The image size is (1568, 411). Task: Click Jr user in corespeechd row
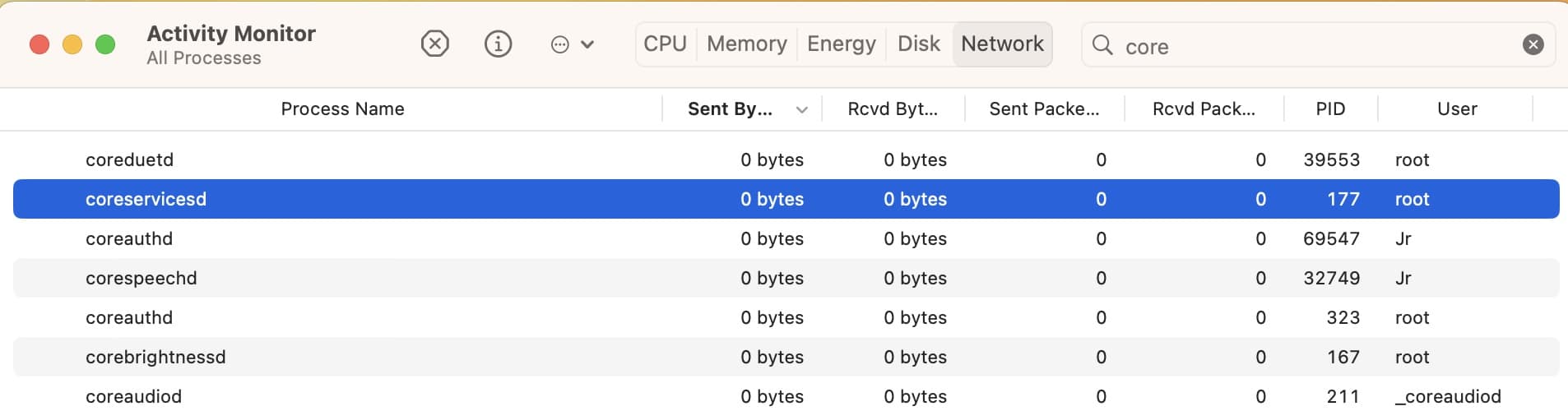coord(1403,278)
